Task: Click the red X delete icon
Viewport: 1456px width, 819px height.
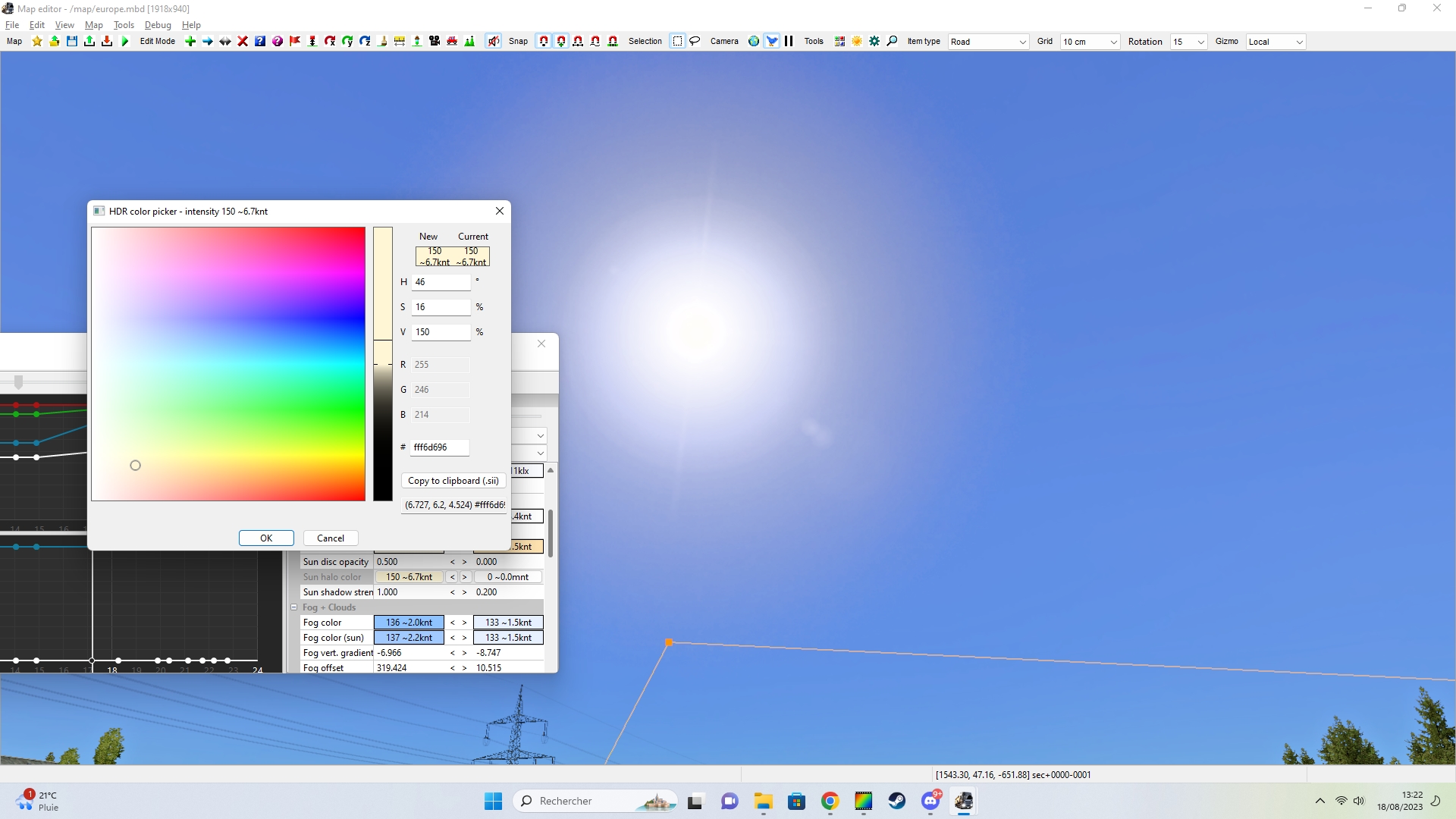Action: click(243, 42)
